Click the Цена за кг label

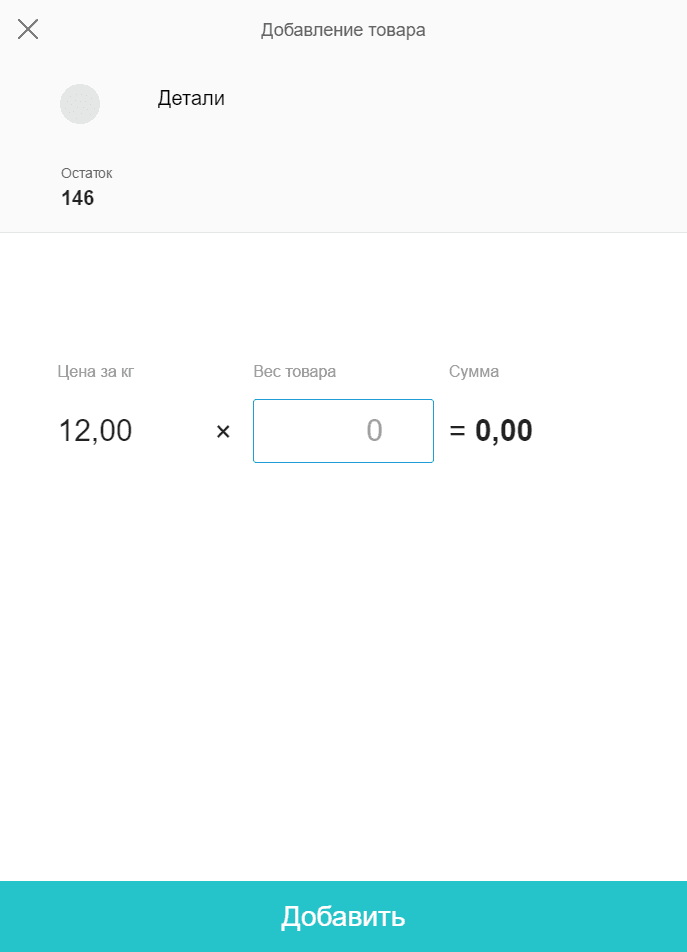[x=96, y=372]
